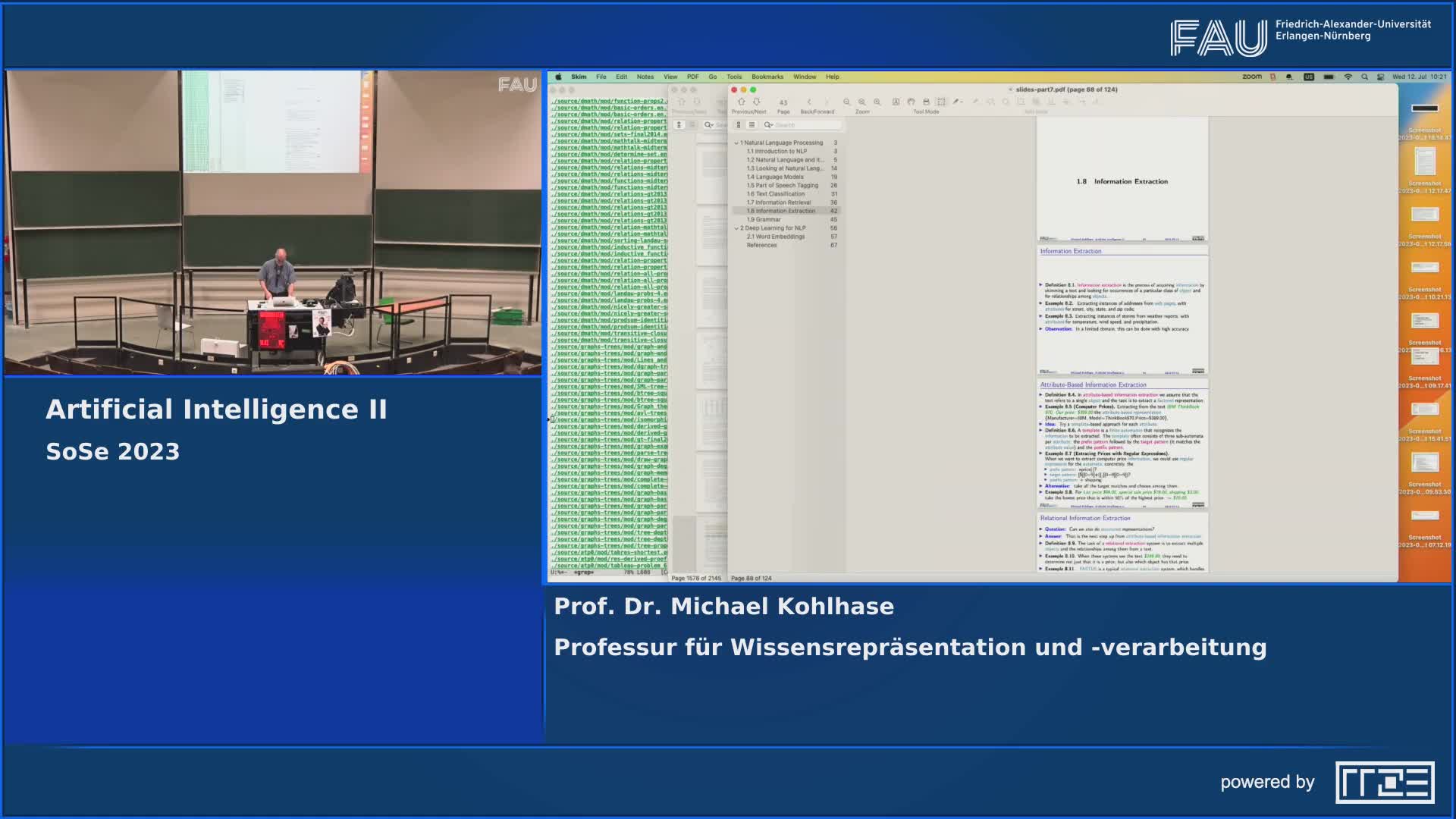Viewport: 1456px width, 819px height.
Task: Select the hand scroll tool mode
Action: [x=911, y=102]
